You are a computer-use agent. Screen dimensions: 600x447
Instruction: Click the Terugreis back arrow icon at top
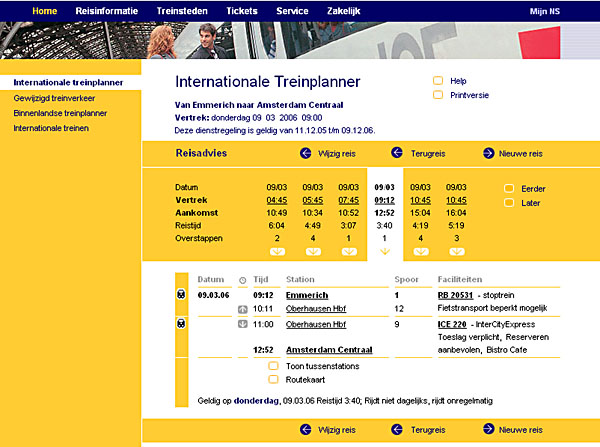tap(396, 153)
